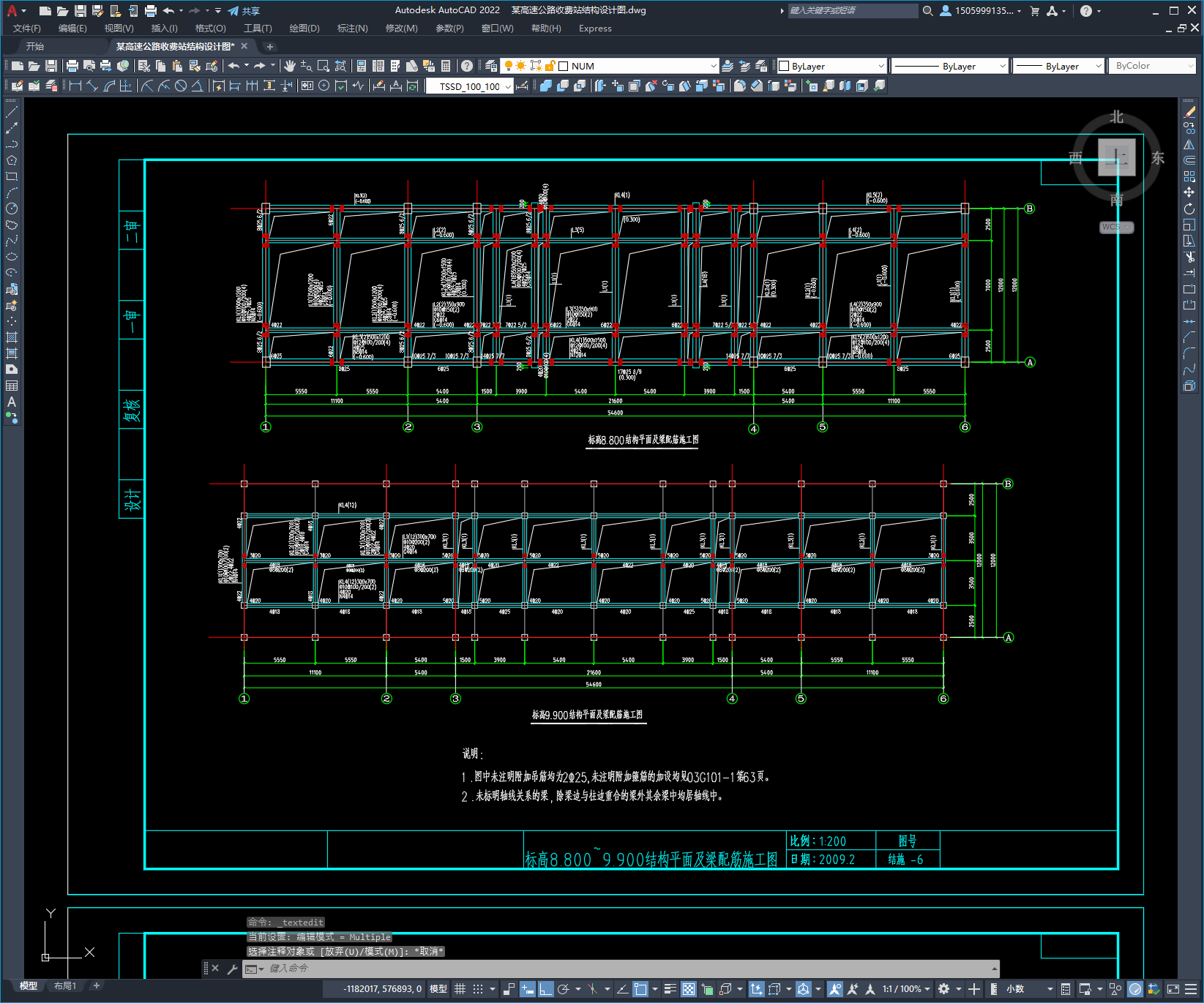Viewport: 1204px width, 1003px height.
Task: Click the WCS label under view cube
Action: click(x=1116, y=227)
